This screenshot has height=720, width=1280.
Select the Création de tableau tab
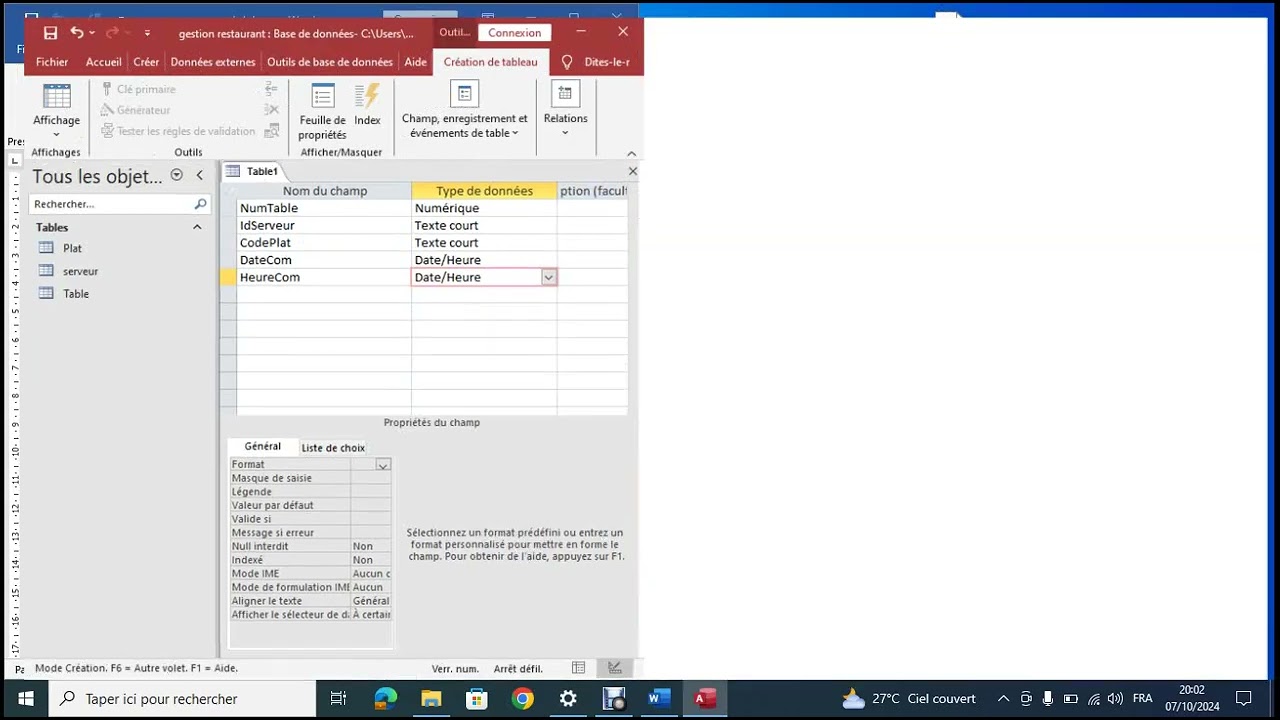pyautogui.click(x=490, y=62)
